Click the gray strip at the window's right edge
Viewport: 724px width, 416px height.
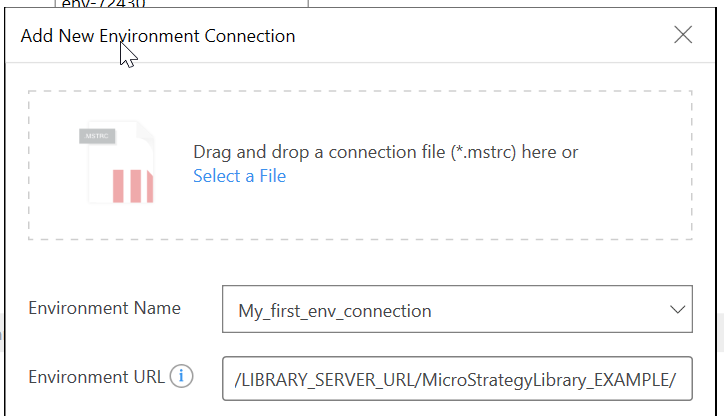(721, 332)
